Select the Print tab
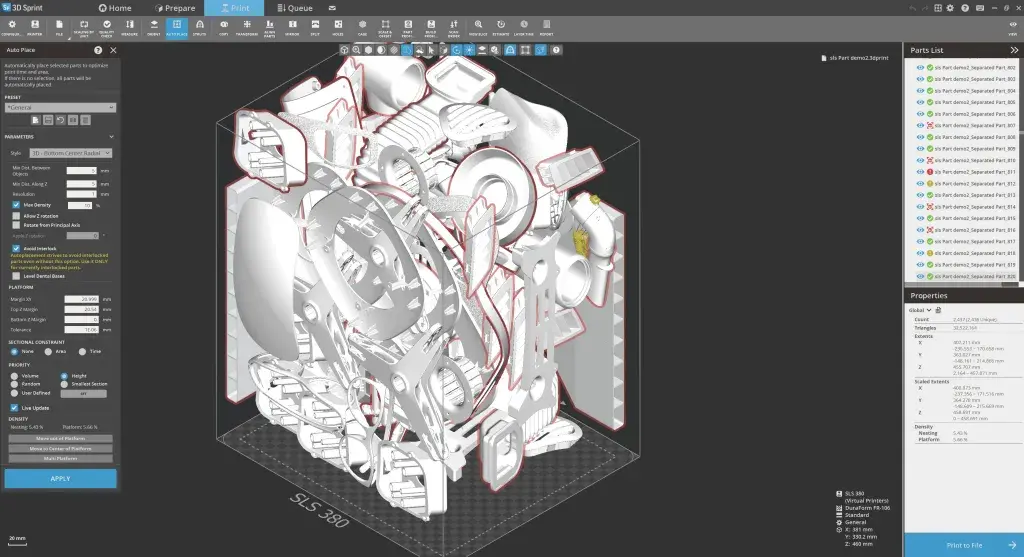The width and height of the screenshot is (1024, 557). pos(234,8)
